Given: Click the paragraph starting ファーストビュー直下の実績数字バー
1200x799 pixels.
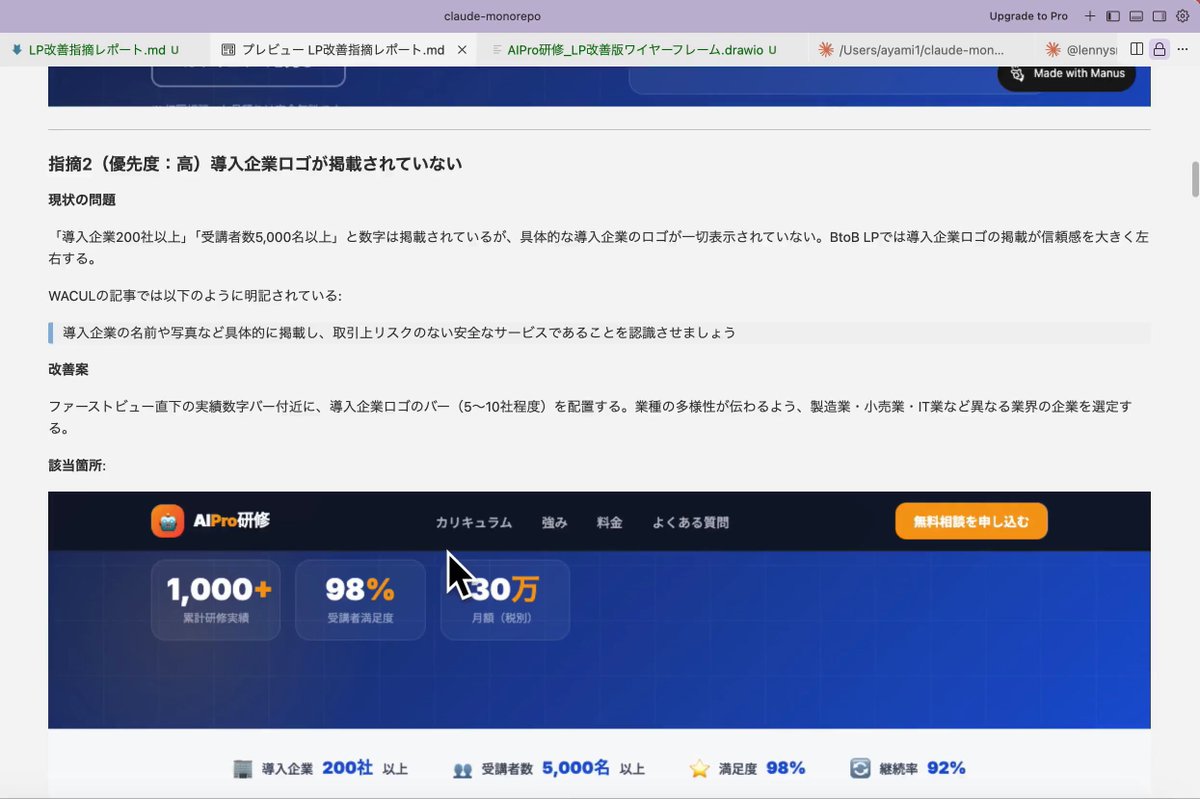Looking at the screenshot, I should tap(590, 417).
